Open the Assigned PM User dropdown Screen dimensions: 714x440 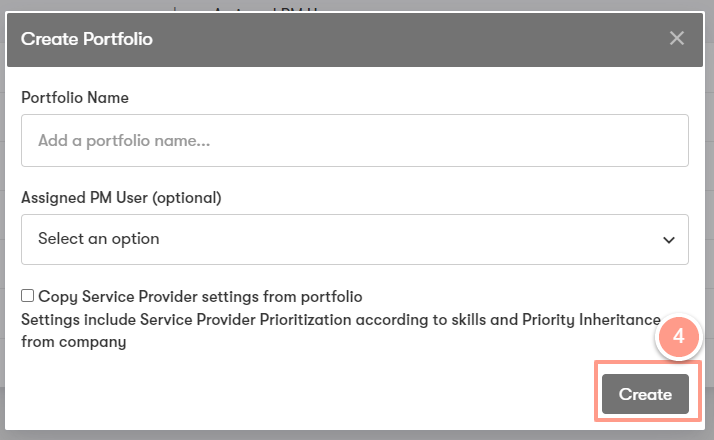coord(355,240)
